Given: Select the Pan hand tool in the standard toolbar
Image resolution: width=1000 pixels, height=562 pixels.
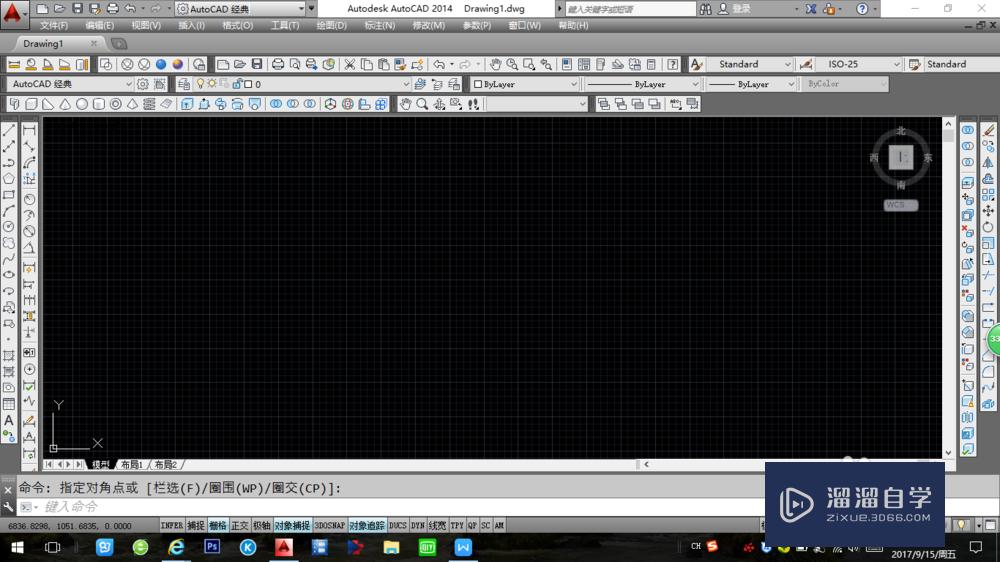Looking at the screenshot, I should [495, 64].
